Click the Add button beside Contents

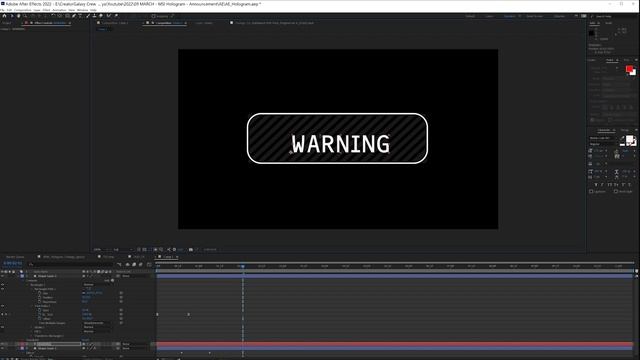(109, 280)
